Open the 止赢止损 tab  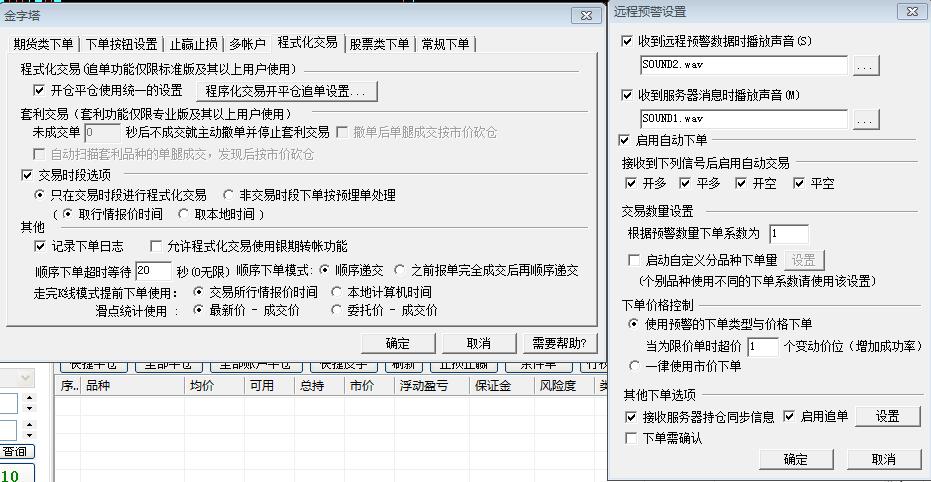(x=193, y=44)
